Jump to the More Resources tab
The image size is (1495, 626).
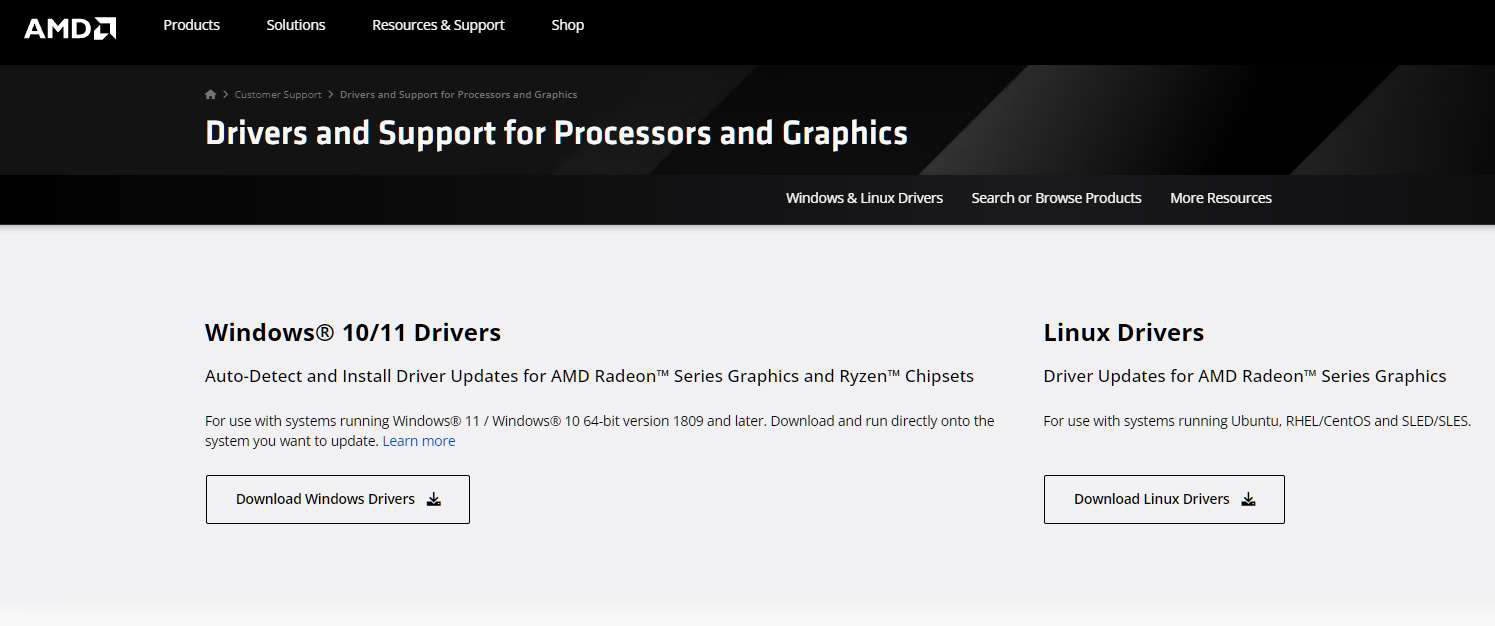[1220, 198]
